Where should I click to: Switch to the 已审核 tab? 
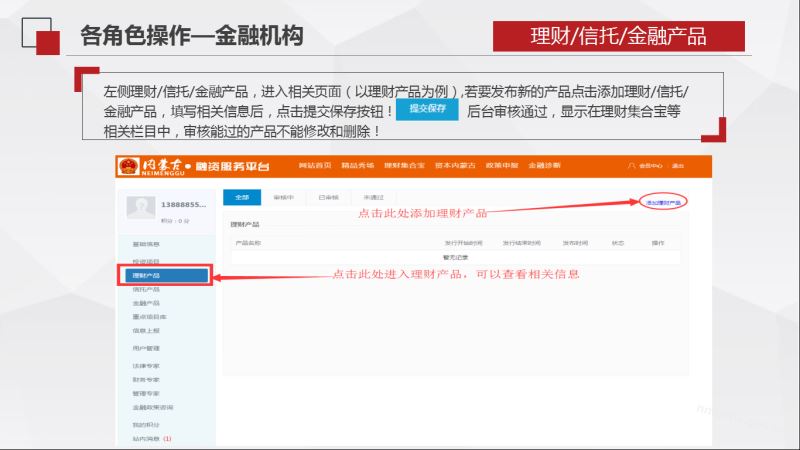(x=327, y=197)
